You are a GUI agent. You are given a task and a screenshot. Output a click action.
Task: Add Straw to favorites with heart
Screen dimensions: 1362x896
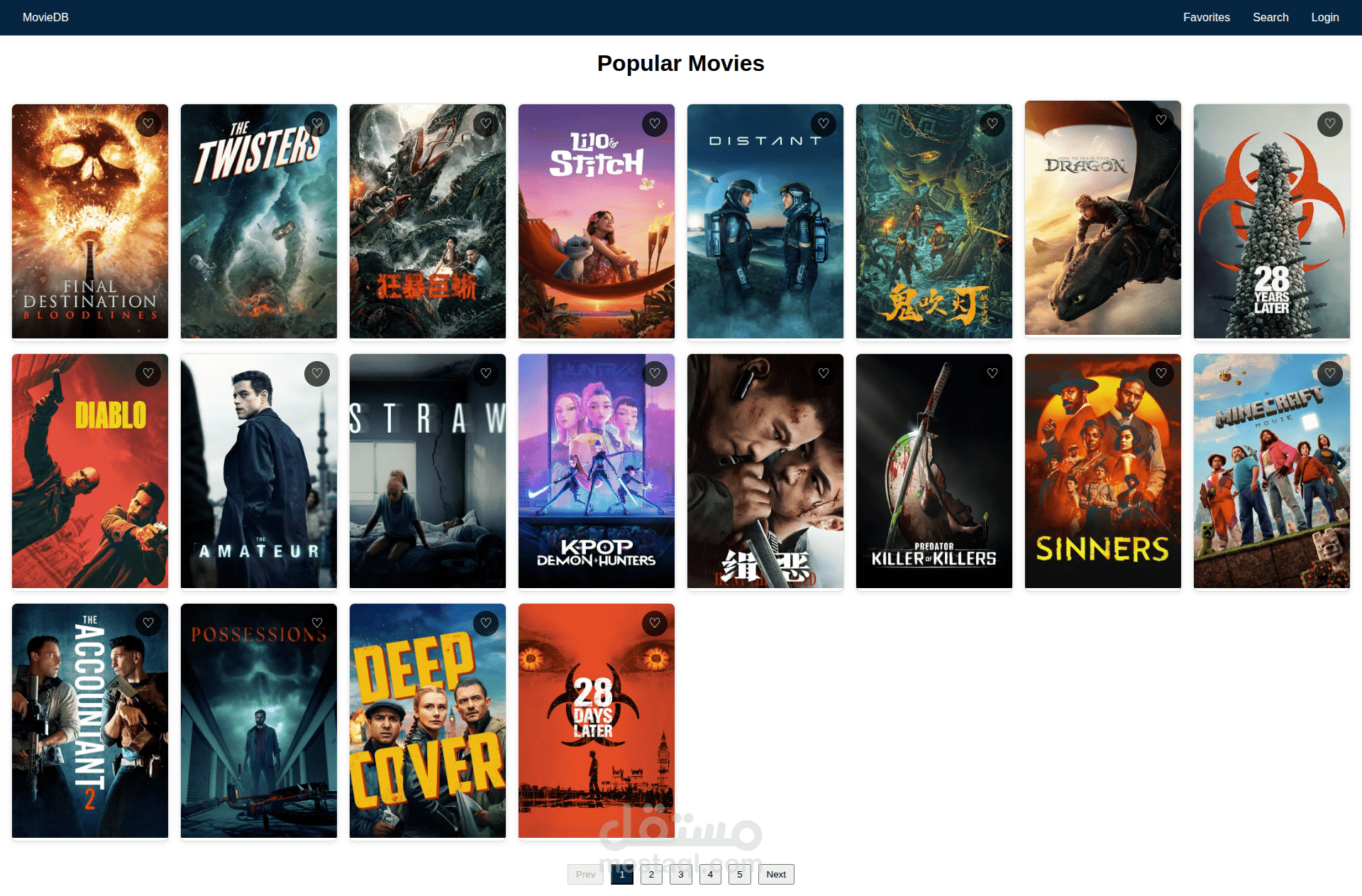486,374
